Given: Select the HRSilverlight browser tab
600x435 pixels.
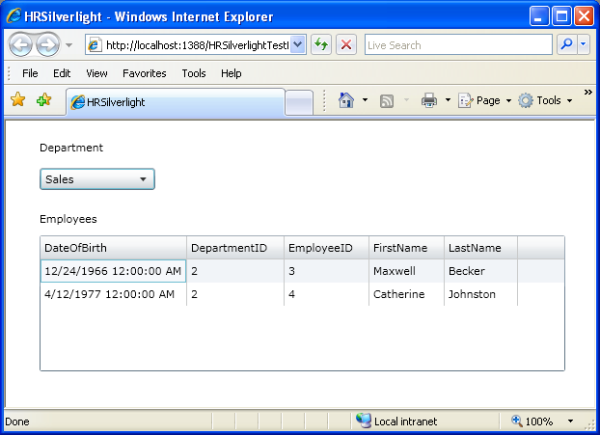Looking at the screenshot, I should pyautogui.click(x=176, y=102).
